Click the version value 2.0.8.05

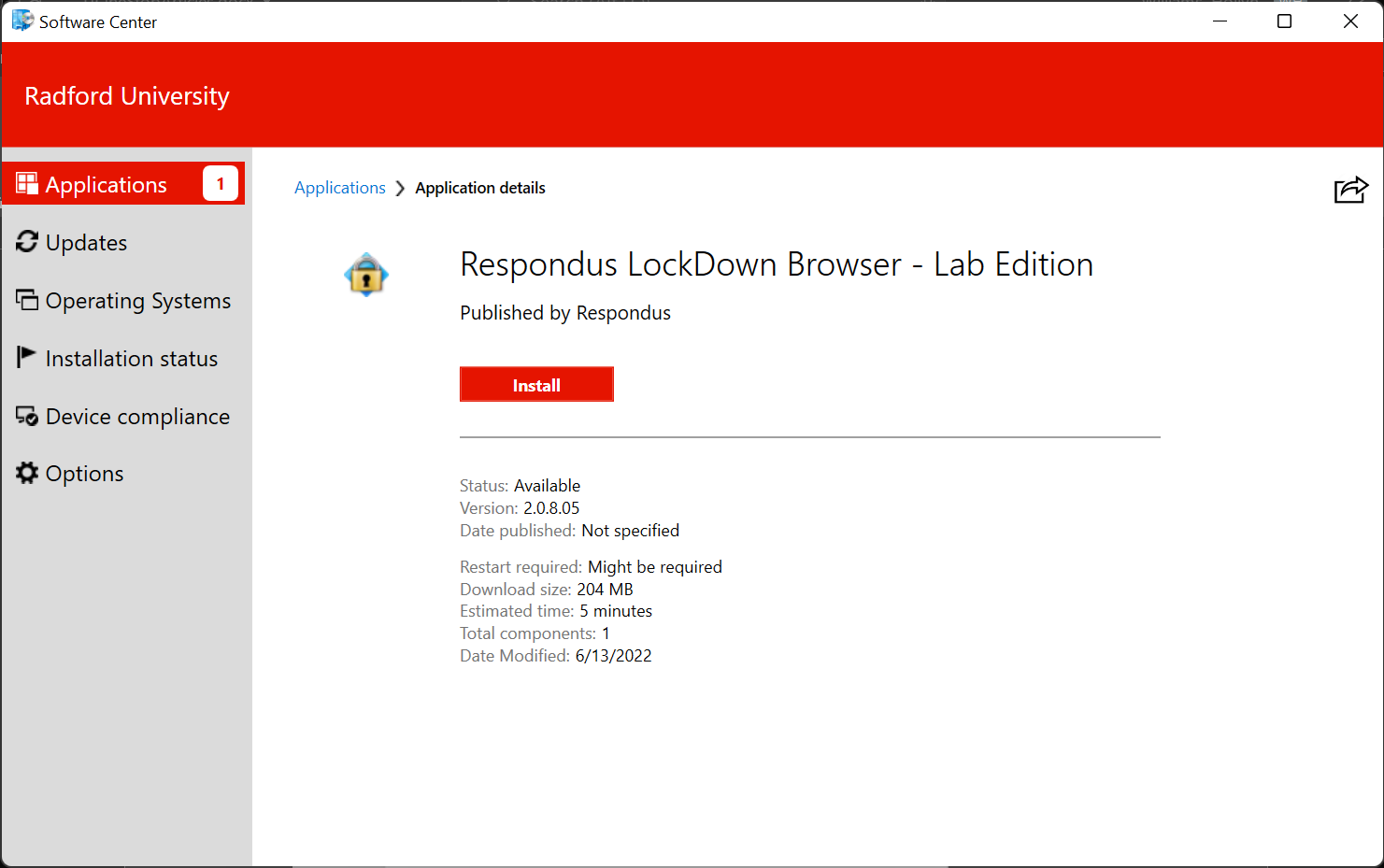(x=551, y=508)
